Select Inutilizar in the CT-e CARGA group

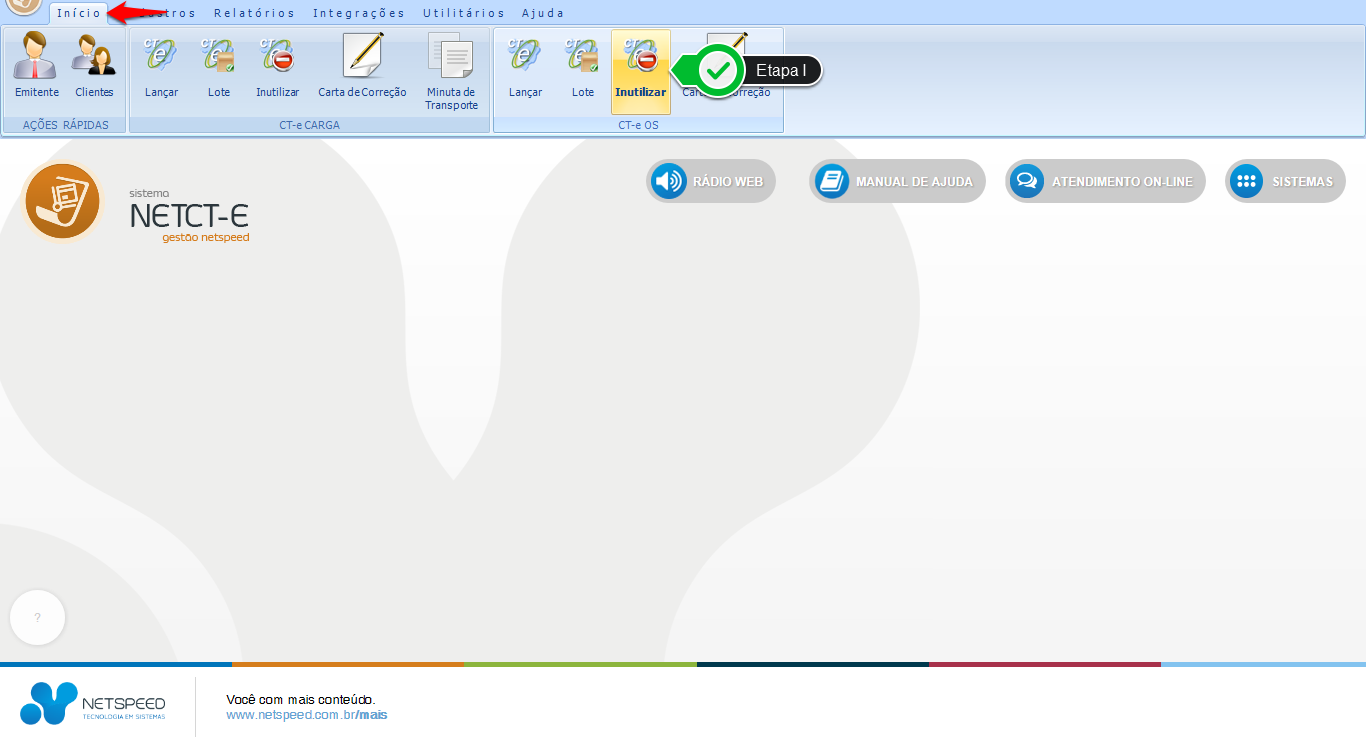(277, 65)
